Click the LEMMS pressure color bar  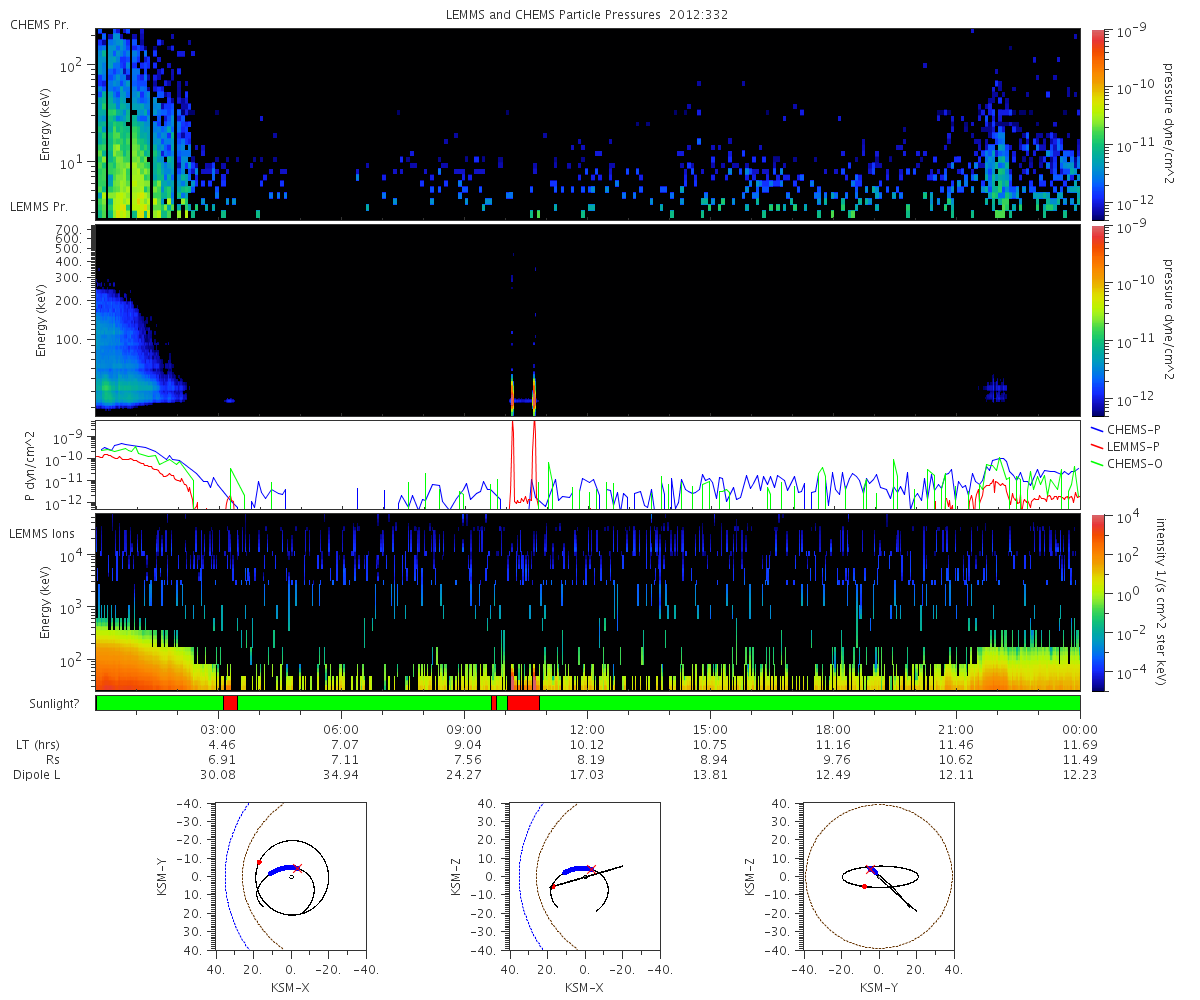click(1098, 320)
